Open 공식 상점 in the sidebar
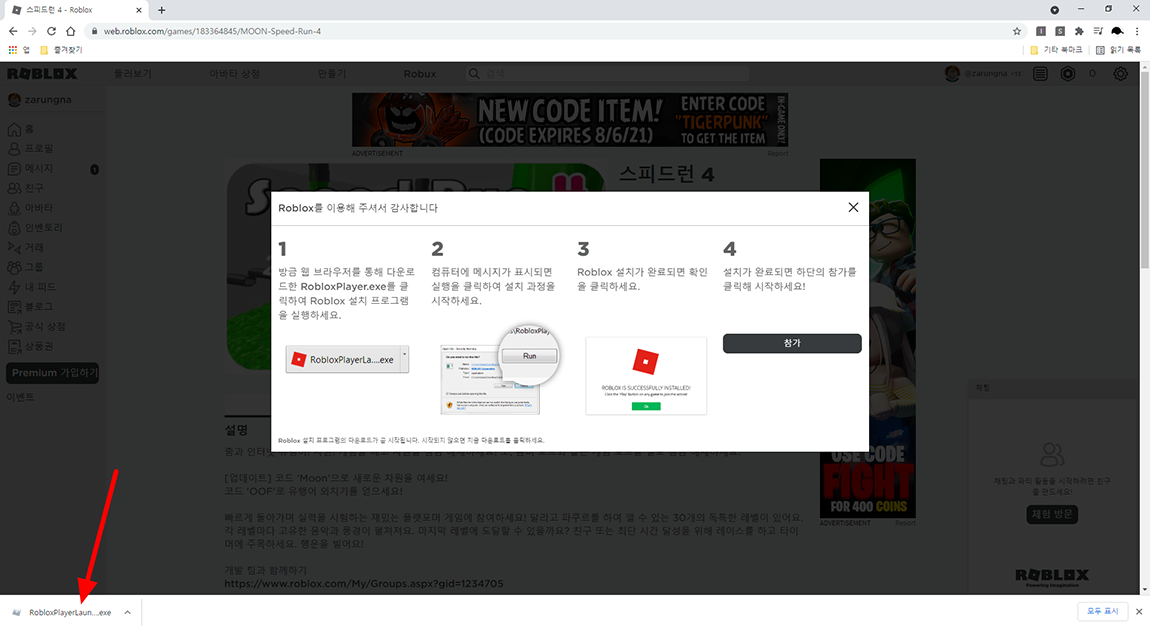This screenshot has width=1150, height=629. pos(37,326)
